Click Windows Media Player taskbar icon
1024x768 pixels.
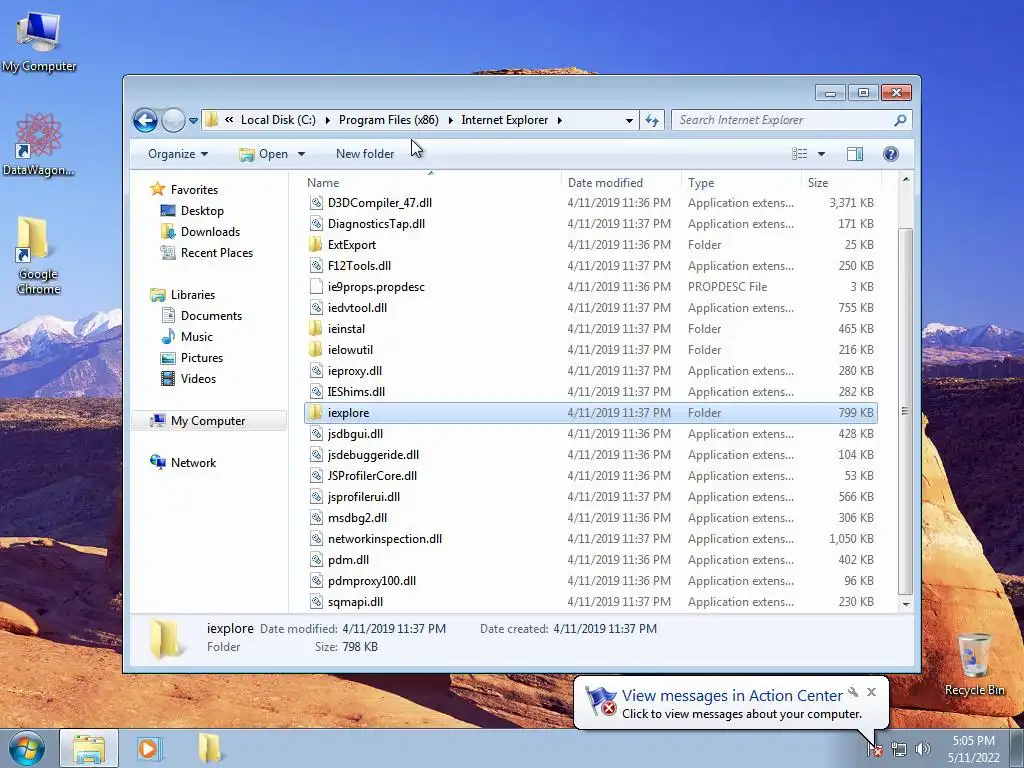click(148, 748)
